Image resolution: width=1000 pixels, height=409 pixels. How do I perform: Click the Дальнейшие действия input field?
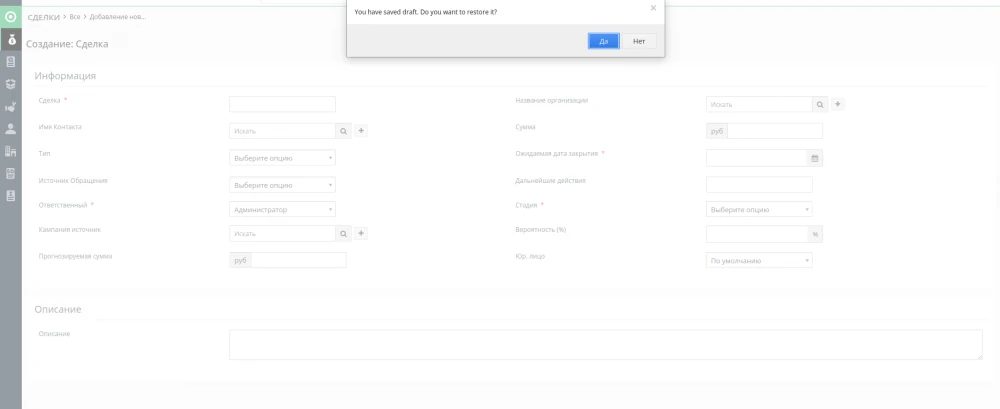click(x=759, y=185)
